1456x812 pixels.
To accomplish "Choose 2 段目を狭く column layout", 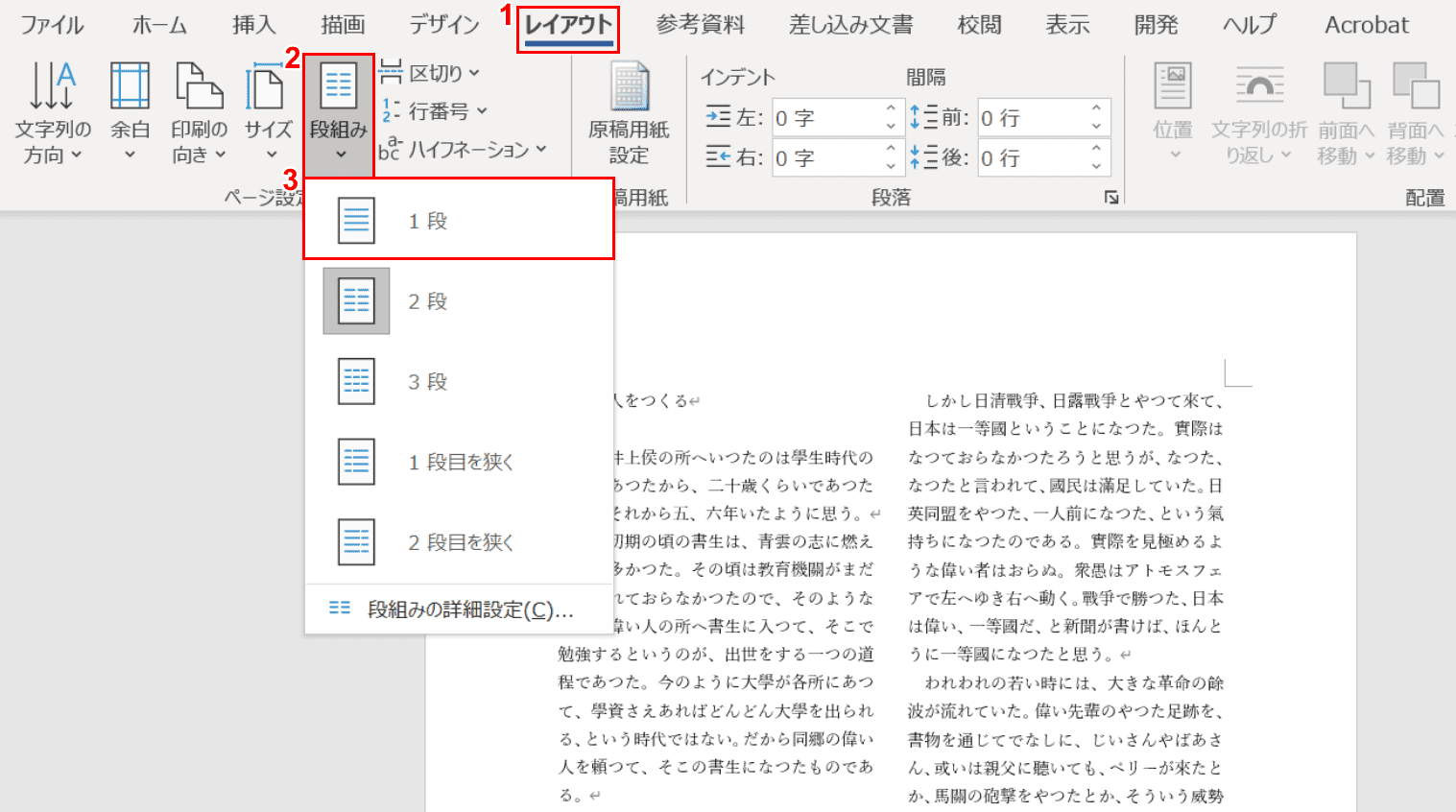I will point(459,542).
